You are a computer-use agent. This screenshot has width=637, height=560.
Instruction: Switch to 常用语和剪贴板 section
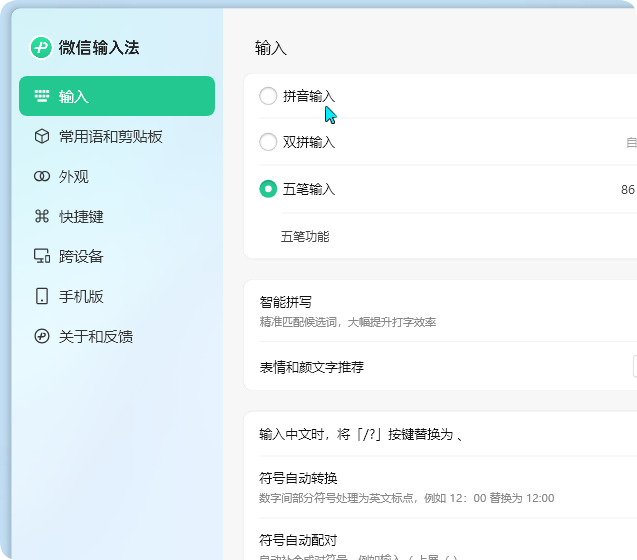pyautogui.click(x=117, y=136)
